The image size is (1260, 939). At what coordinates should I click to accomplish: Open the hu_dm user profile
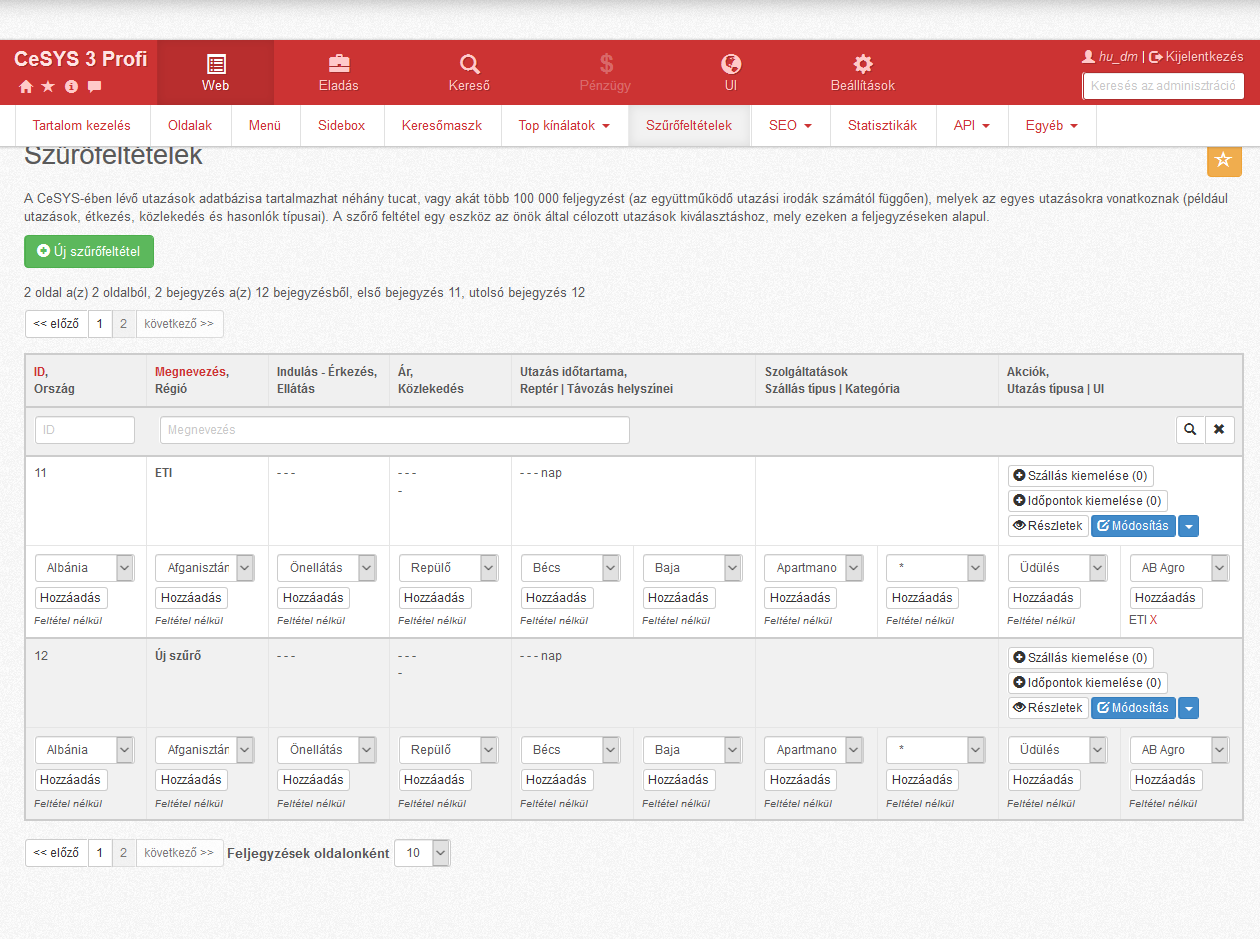tap(1110, 57)
